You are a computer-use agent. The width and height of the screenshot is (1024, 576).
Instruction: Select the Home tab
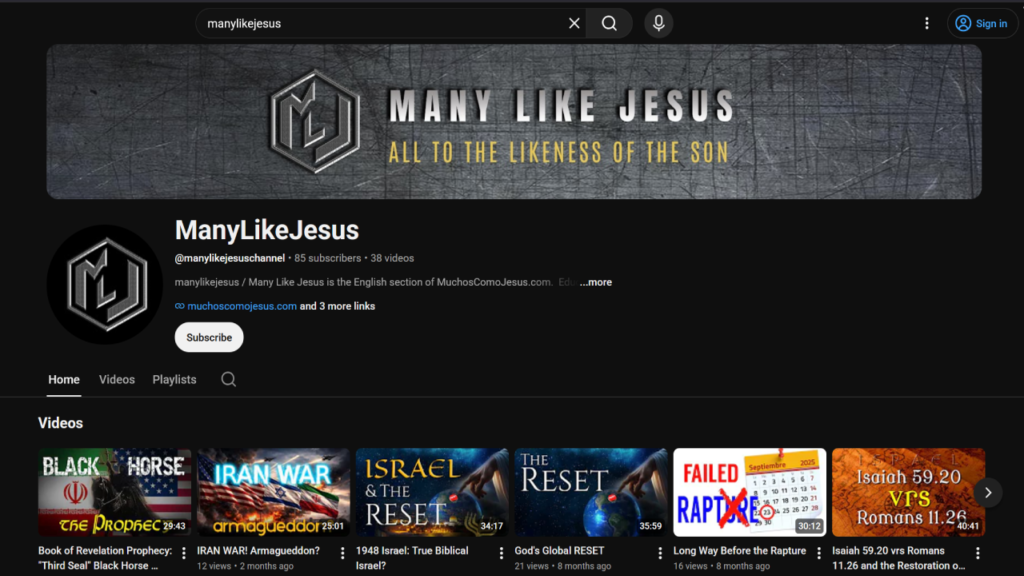tap(64, 379)
